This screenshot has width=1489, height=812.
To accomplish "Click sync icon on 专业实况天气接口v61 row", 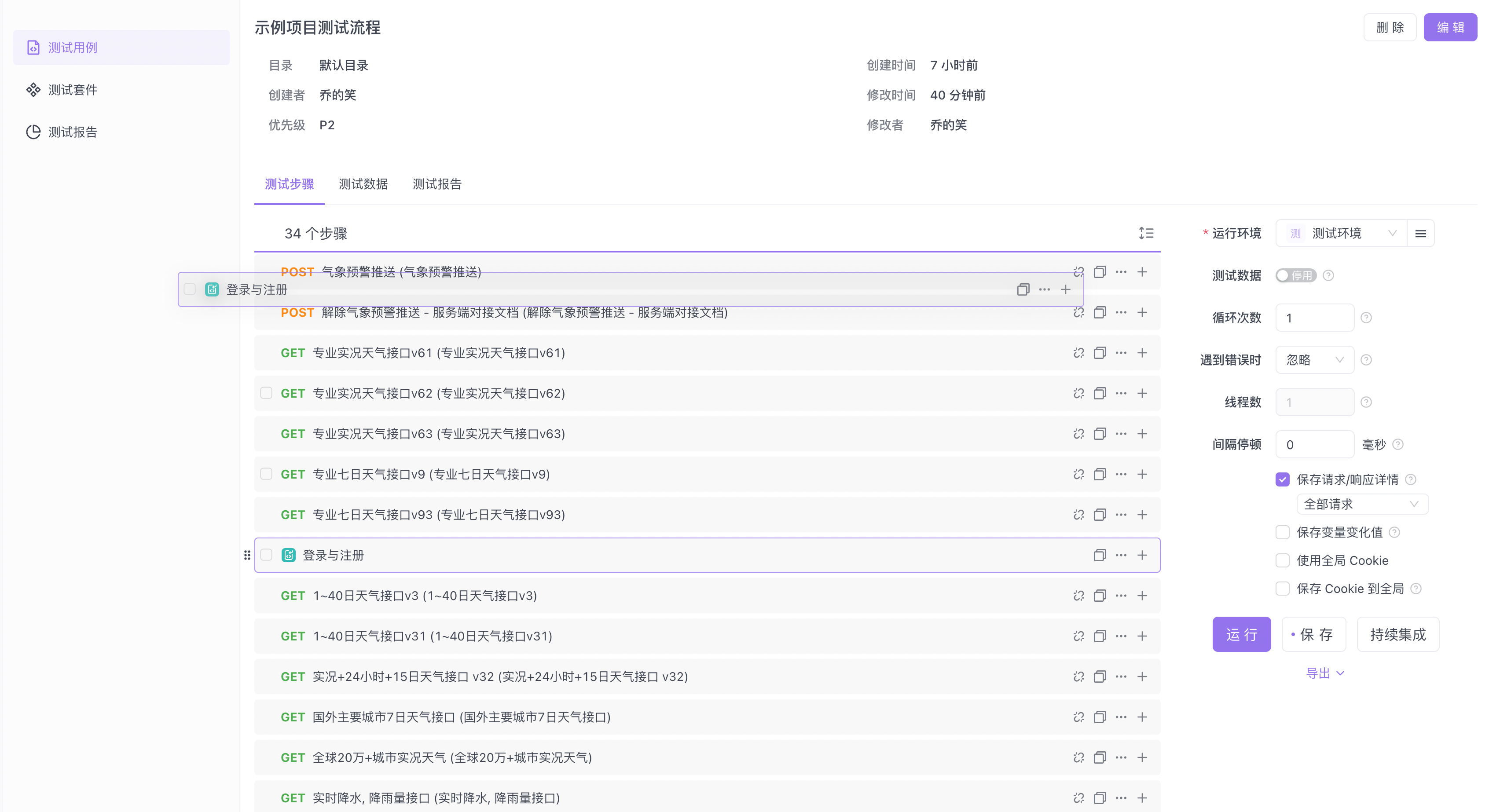I will pos(1078,353).
